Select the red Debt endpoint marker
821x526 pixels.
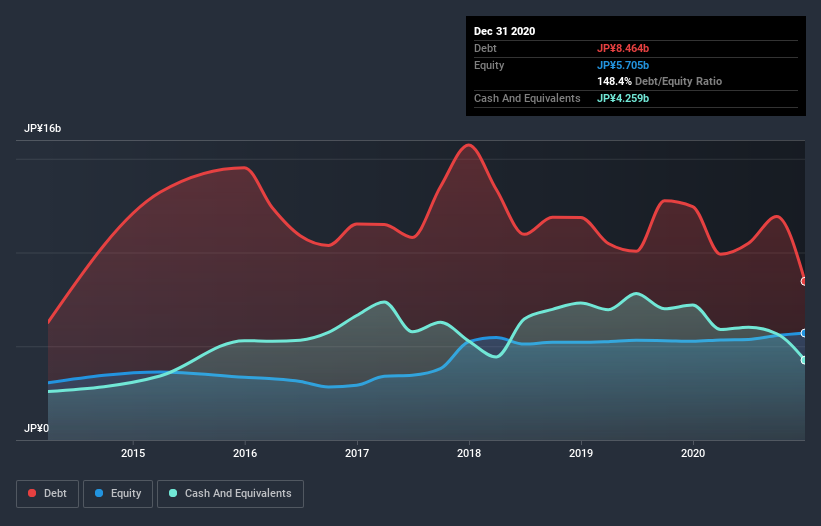point(804,282)
